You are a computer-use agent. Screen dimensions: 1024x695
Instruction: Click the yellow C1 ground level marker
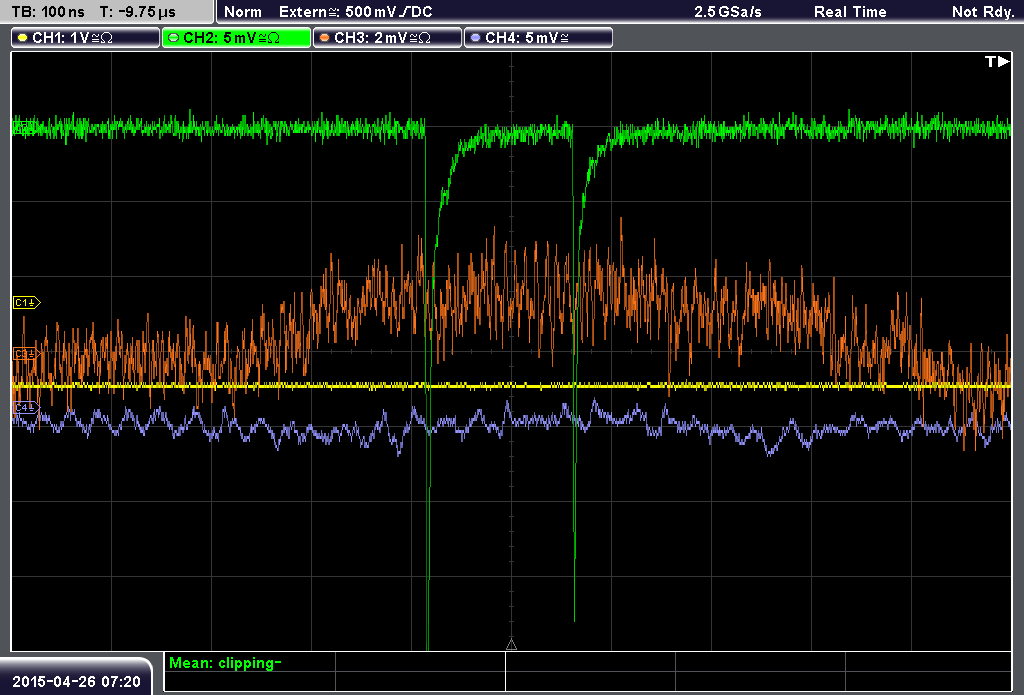point(27,302)
